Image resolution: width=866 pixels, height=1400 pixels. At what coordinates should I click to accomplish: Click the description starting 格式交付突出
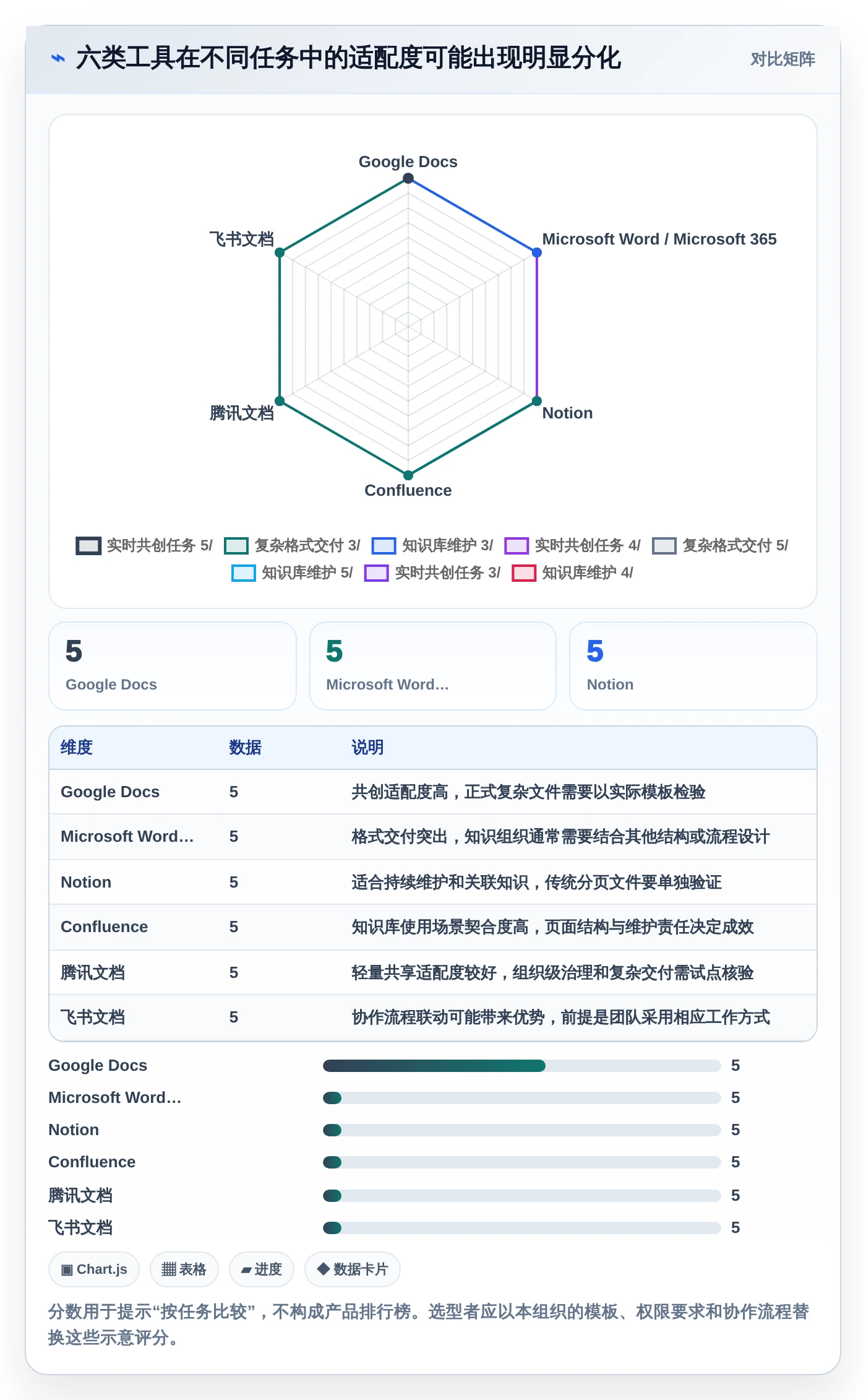(561, 836)
